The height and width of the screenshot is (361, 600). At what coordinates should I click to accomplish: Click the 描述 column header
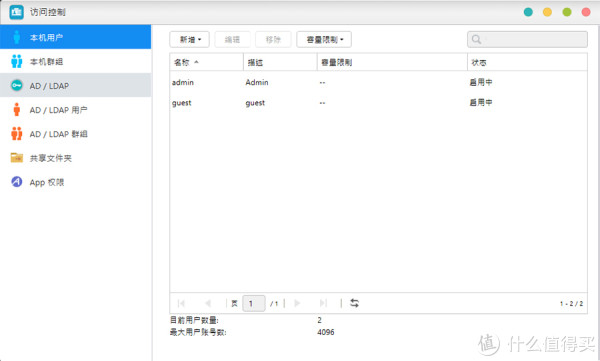280,62
